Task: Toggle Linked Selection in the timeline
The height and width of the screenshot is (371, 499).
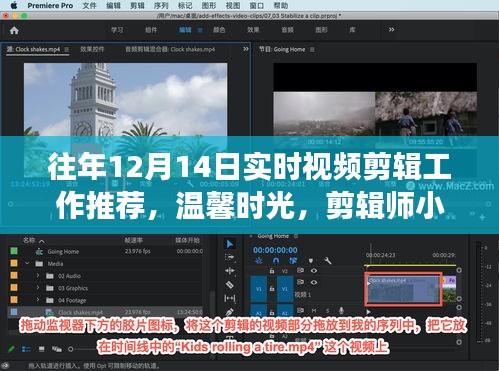Action: click(x=293, y=260)
